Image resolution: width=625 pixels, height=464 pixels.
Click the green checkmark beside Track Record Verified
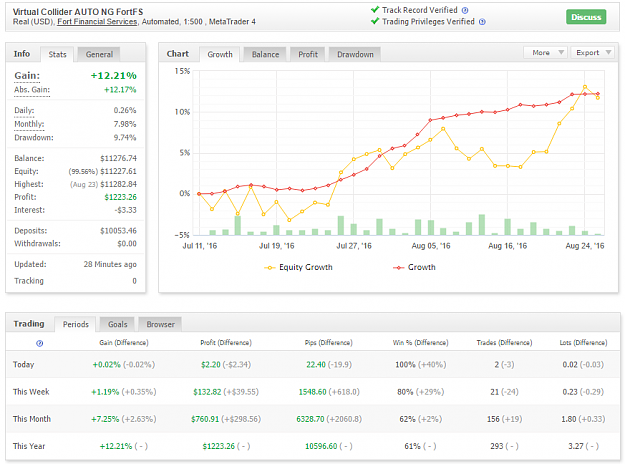coord(375,10)
